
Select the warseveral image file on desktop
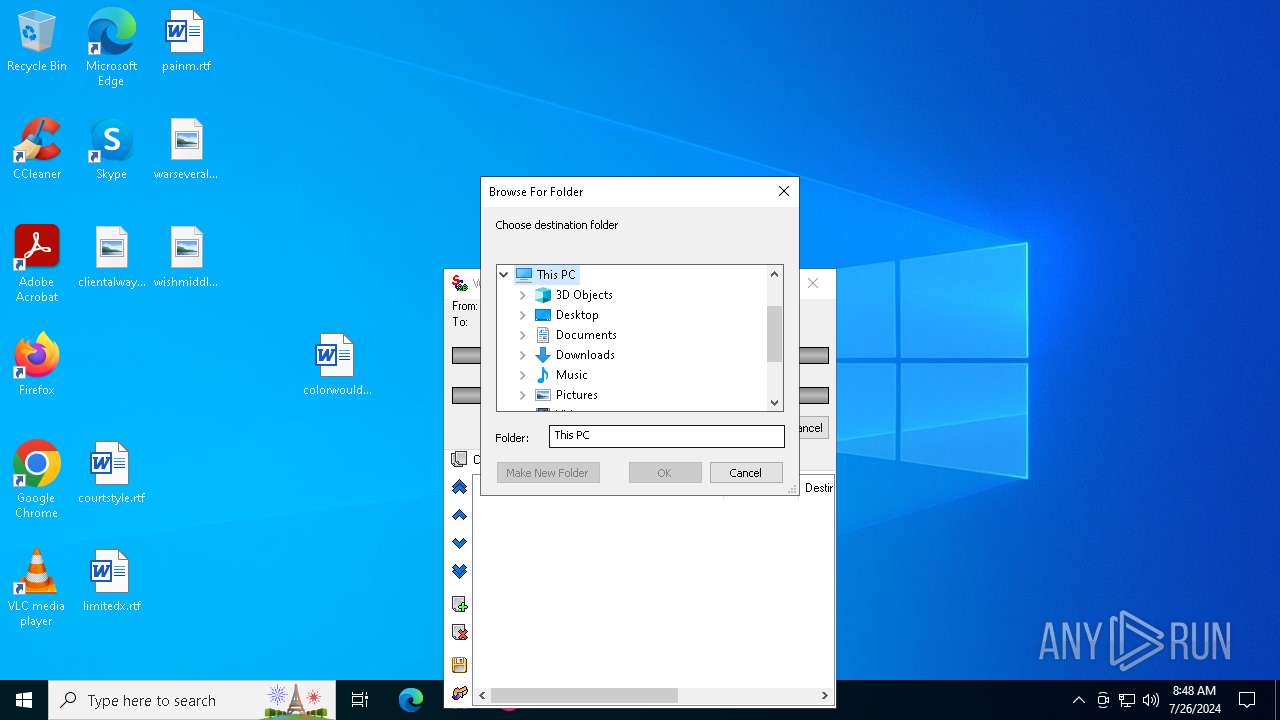(x=186, y=150)
